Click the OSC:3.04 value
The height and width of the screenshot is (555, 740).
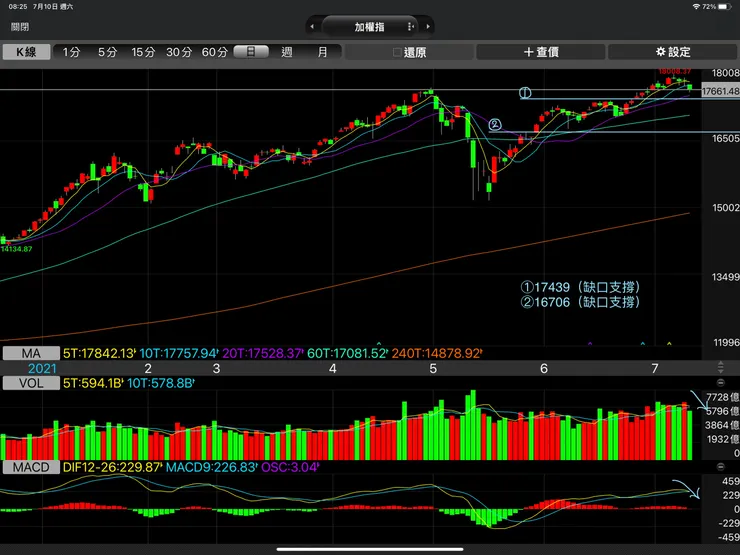point(290,468)
